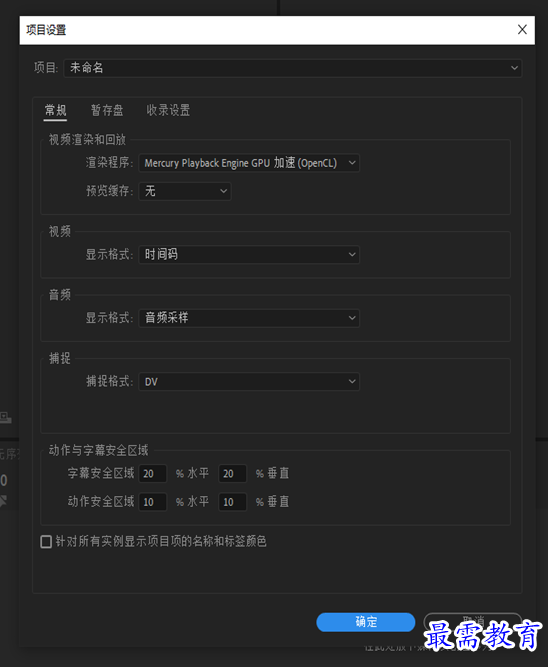548x667 pixels.
Task: Switch to the 收录设置 tab
Action: (x=168, y=111)
